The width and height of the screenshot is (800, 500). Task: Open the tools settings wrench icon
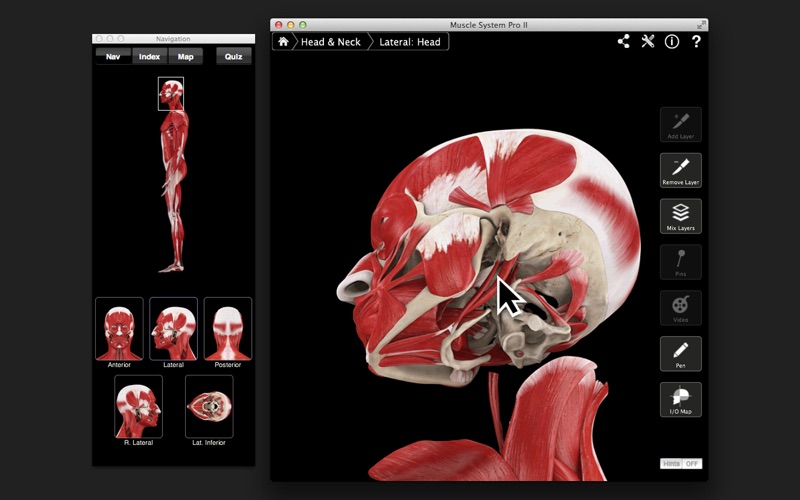tap(648, 42)
